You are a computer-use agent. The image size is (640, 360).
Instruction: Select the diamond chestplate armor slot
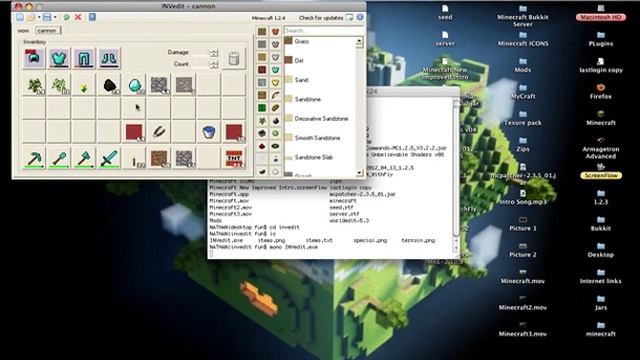(x=59, y=58)
